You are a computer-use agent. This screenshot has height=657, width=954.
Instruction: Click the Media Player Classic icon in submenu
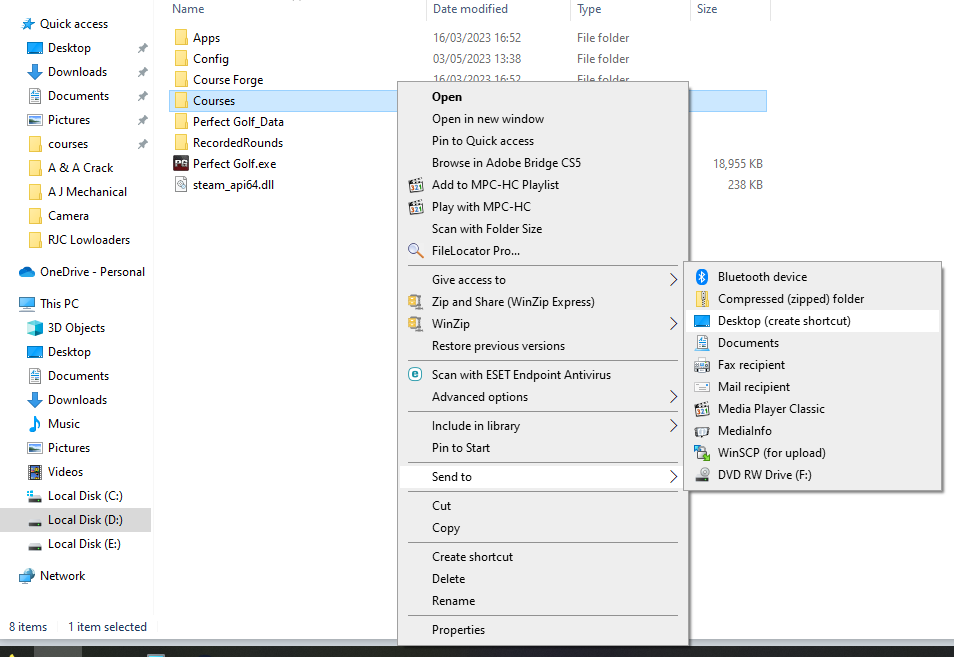[x=702, y=409]
